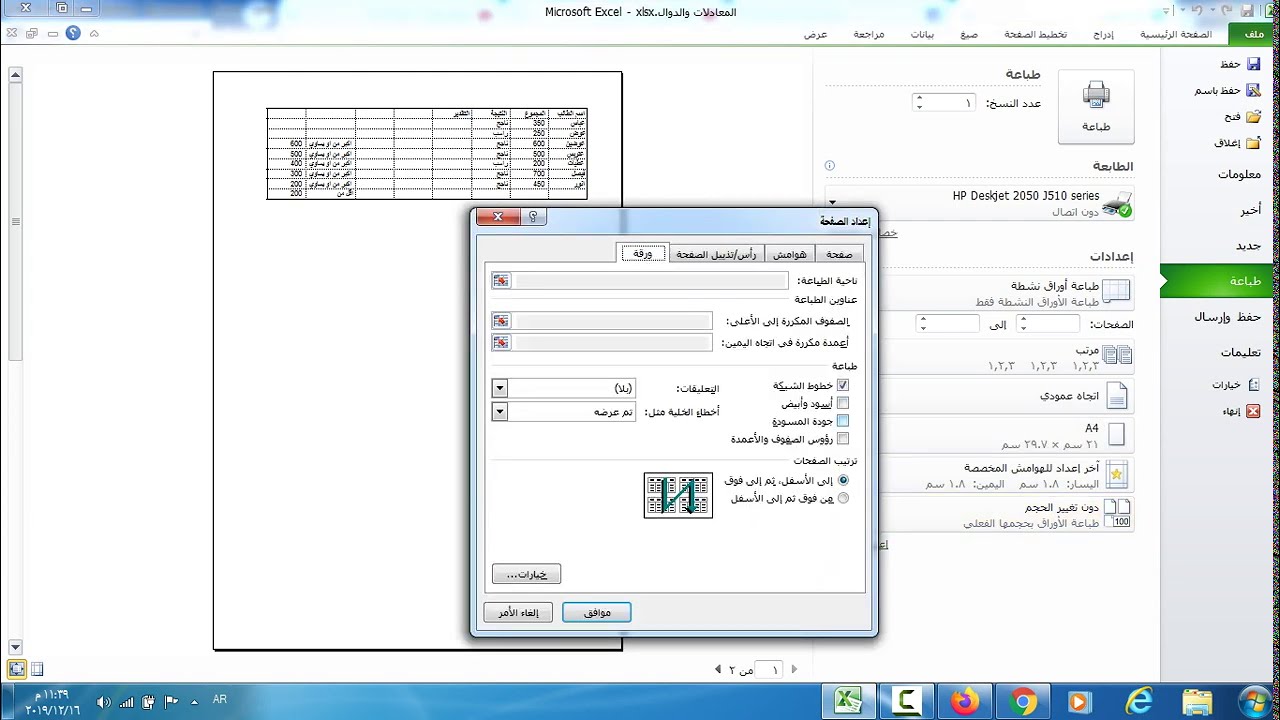Enable black and white (أبيض وأسود) checkbox
This screenshot has width=1280, height=720.
pos(842,403)
